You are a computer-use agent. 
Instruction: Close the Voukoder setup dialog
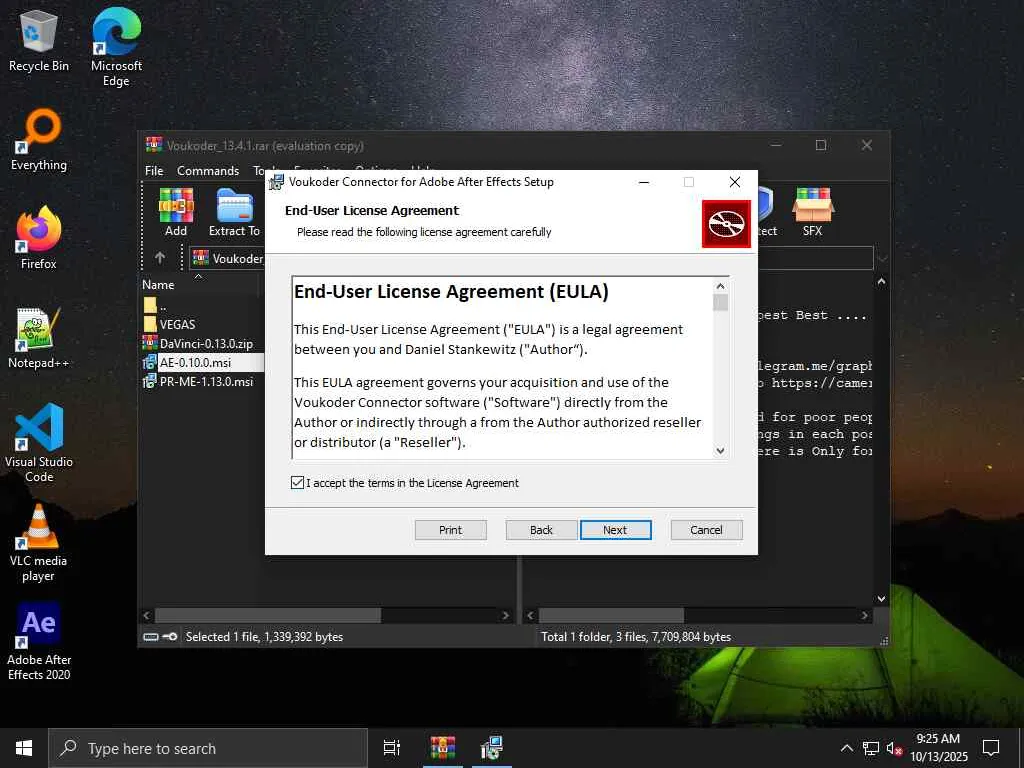pyautogui.click(x=735, y=182)
